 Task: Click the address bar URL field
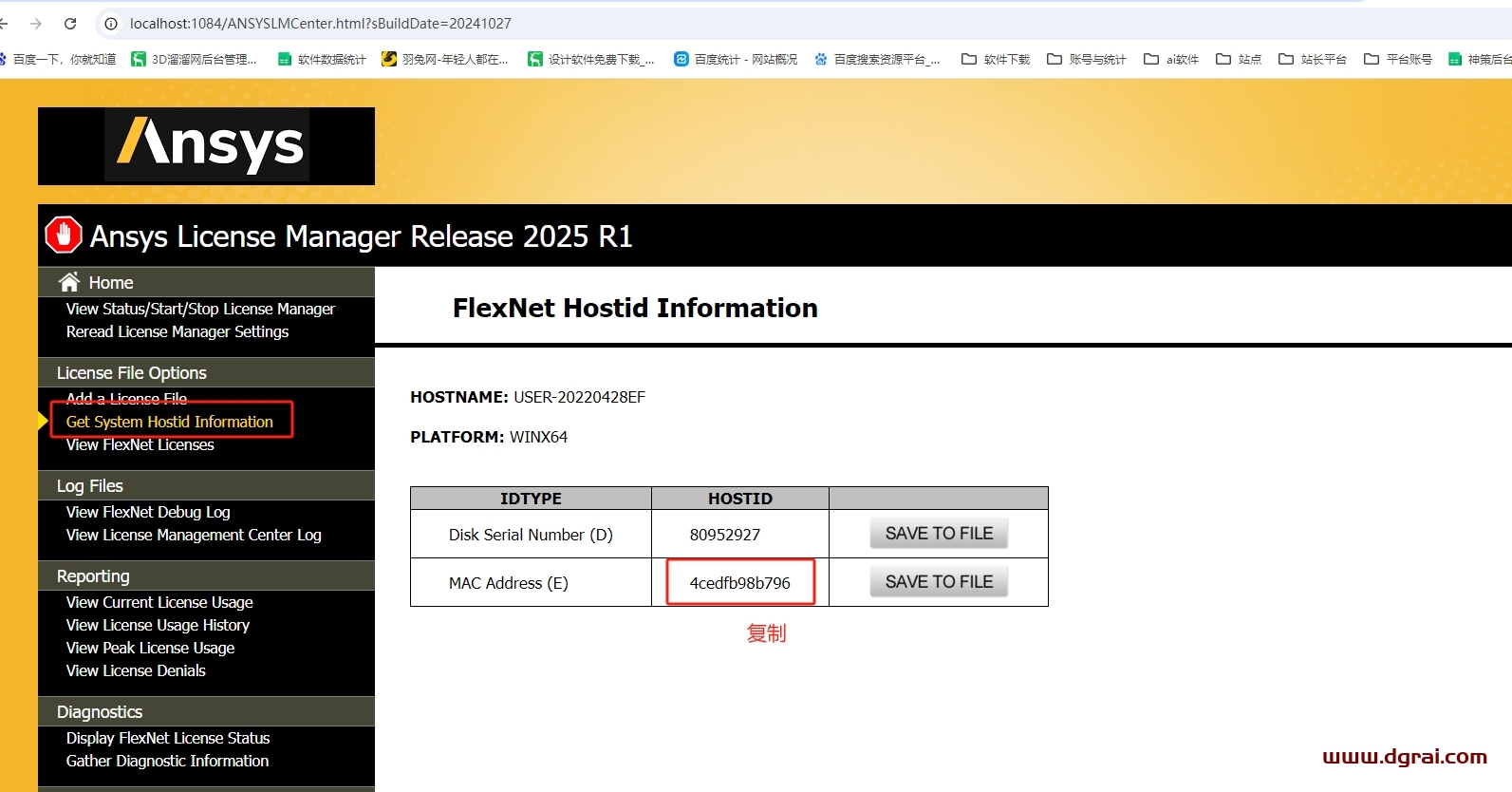[x=320, y=24]
